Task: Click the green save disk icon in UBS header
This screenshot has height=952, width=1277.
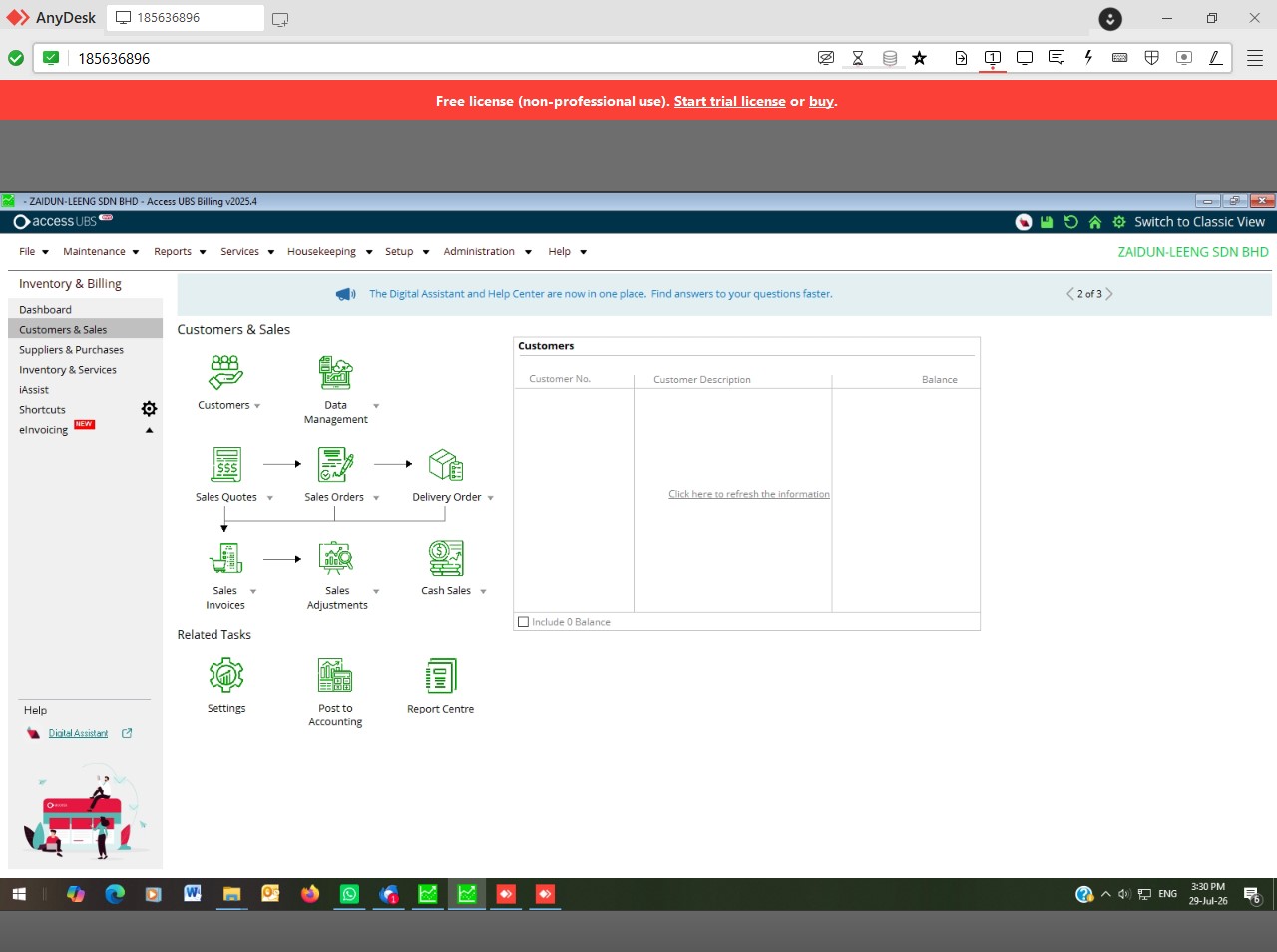Action: pos(1047,222)
